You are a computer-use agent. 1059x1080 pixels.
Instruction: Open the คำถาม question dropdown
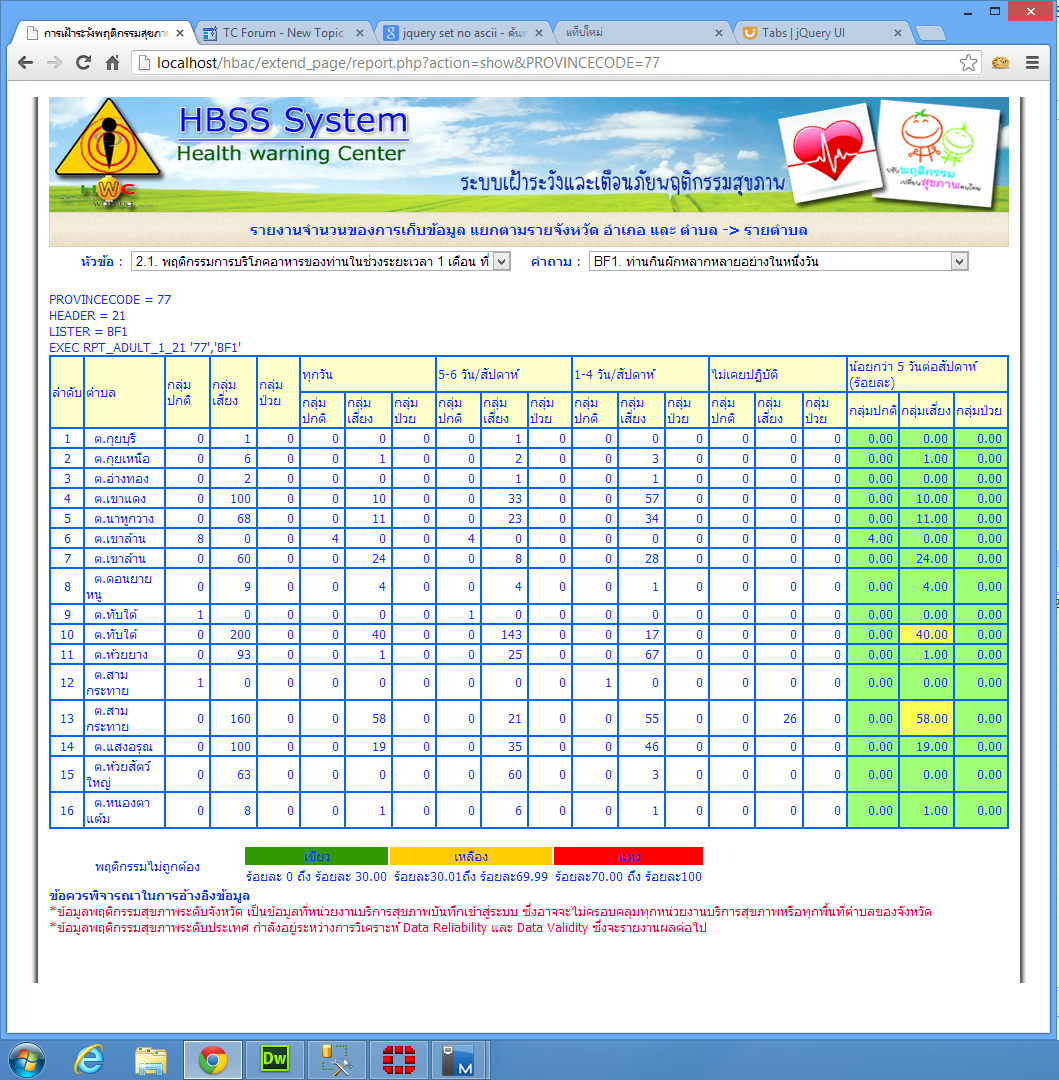(x=779, y=262)
